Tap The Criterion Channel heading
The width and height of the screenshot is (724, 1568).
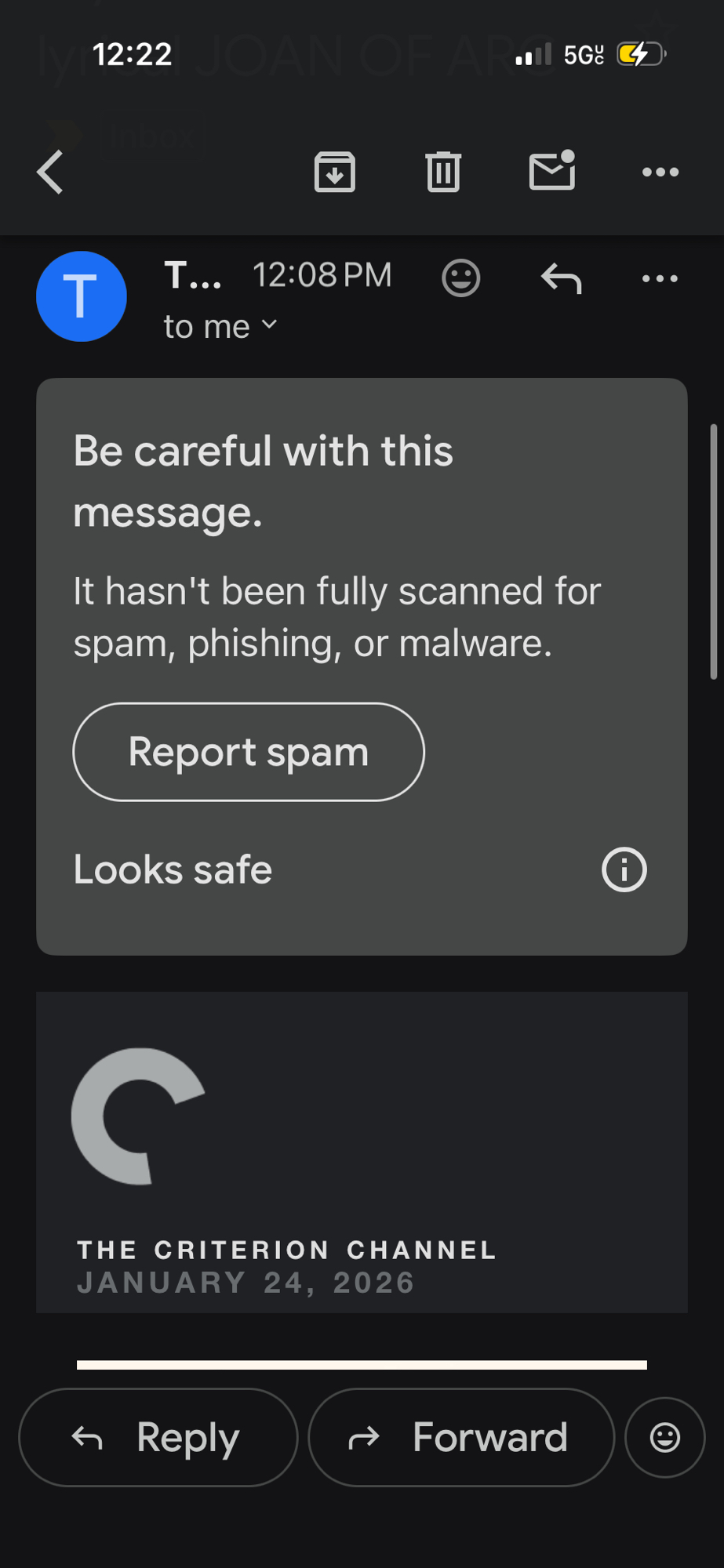tap(286, 1250)
